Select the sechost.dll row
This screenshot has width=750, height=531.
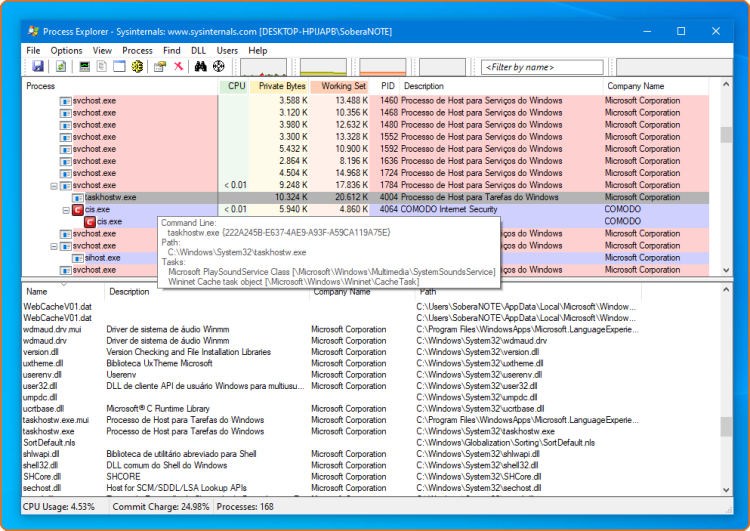(331, 488)
